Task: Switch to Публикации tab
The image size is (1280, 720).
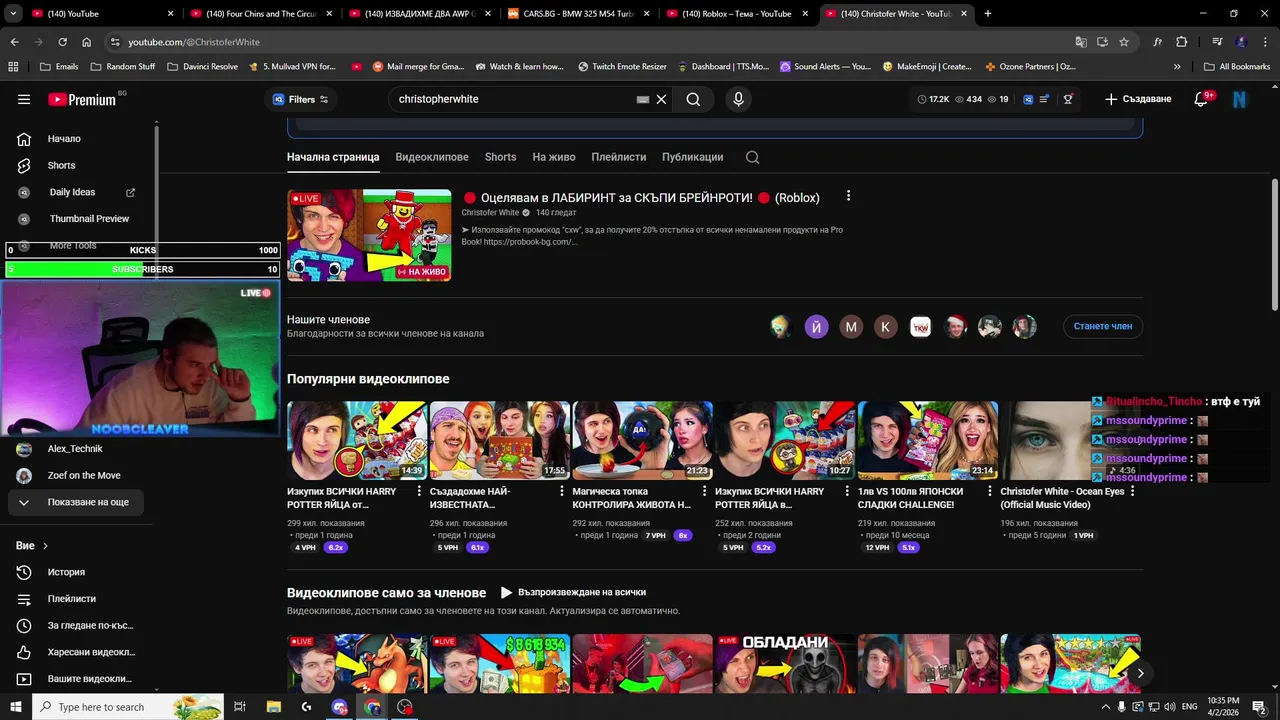Action: tap(692, 157)
